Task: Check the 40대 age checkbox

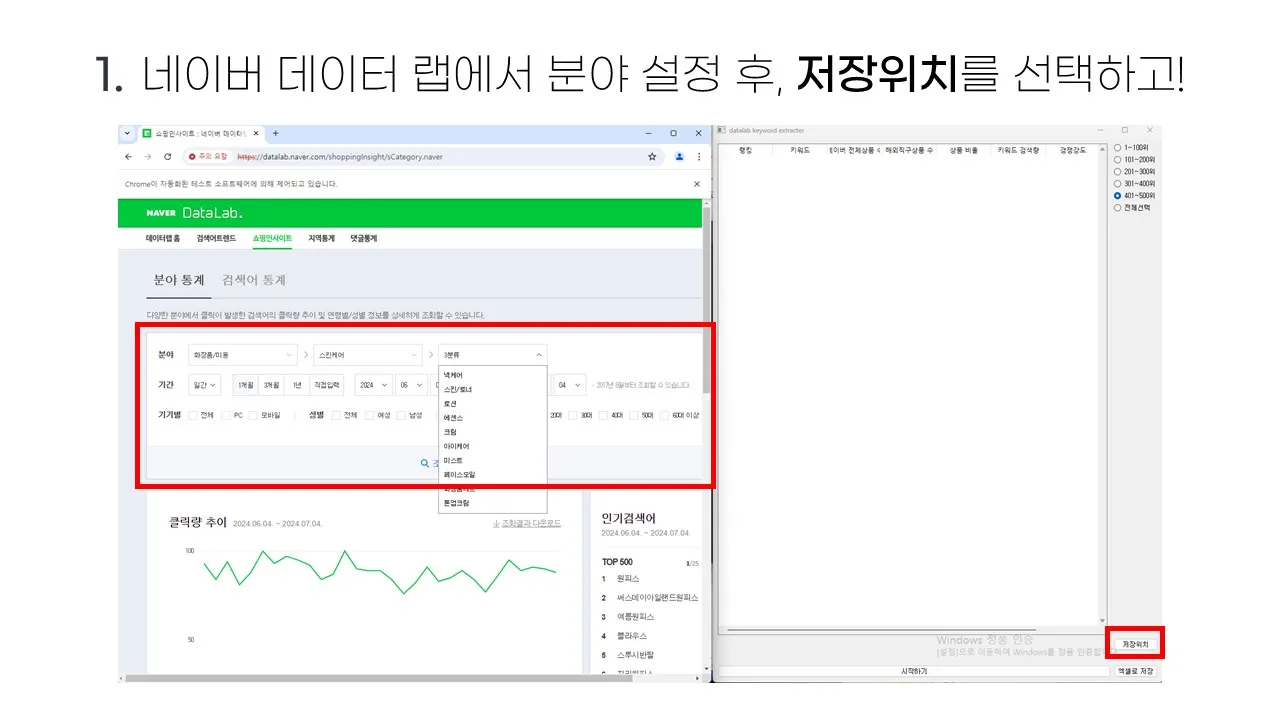Action: pos(604,415)
